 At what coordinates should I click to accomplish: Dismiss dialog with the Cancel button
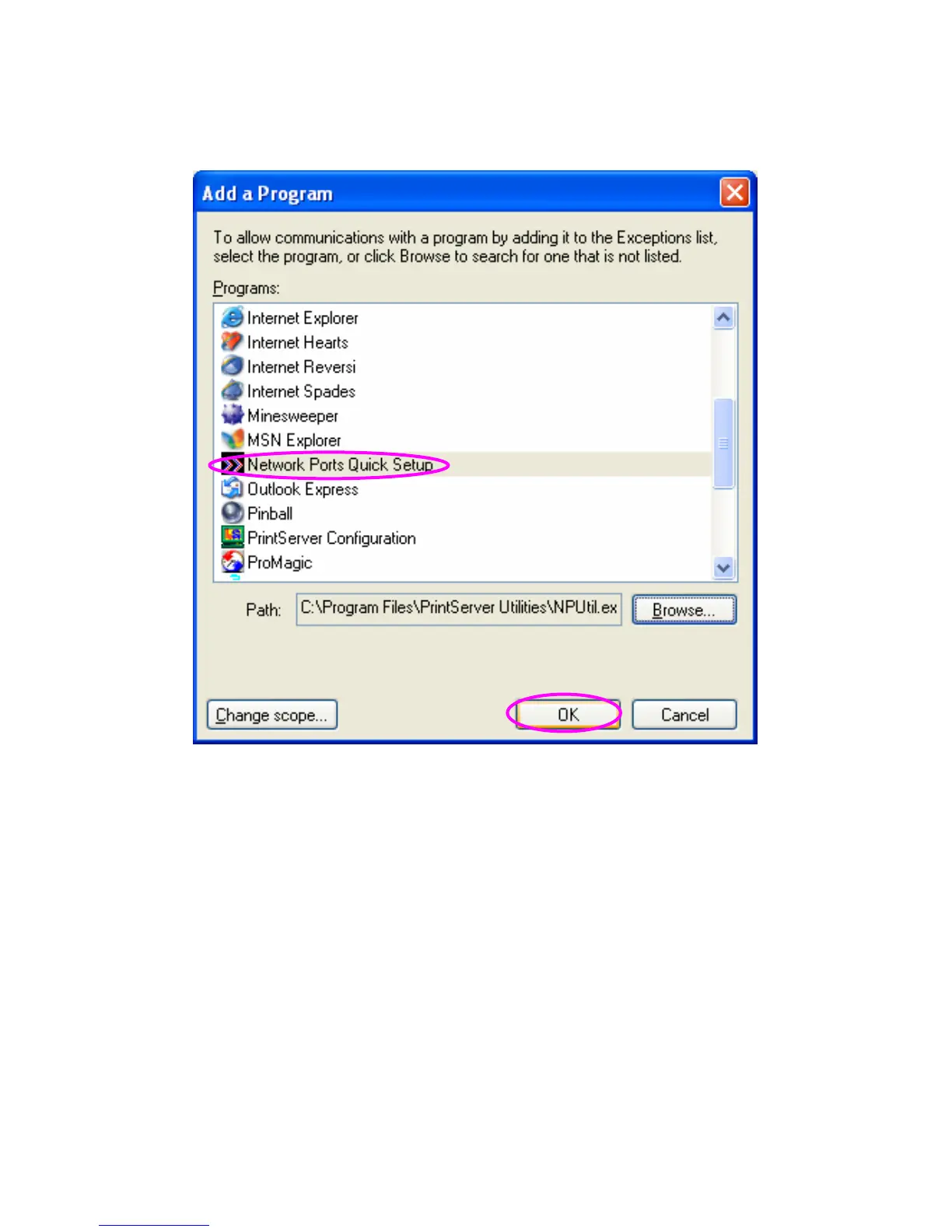pyautogui.click(x=684, y=715)
